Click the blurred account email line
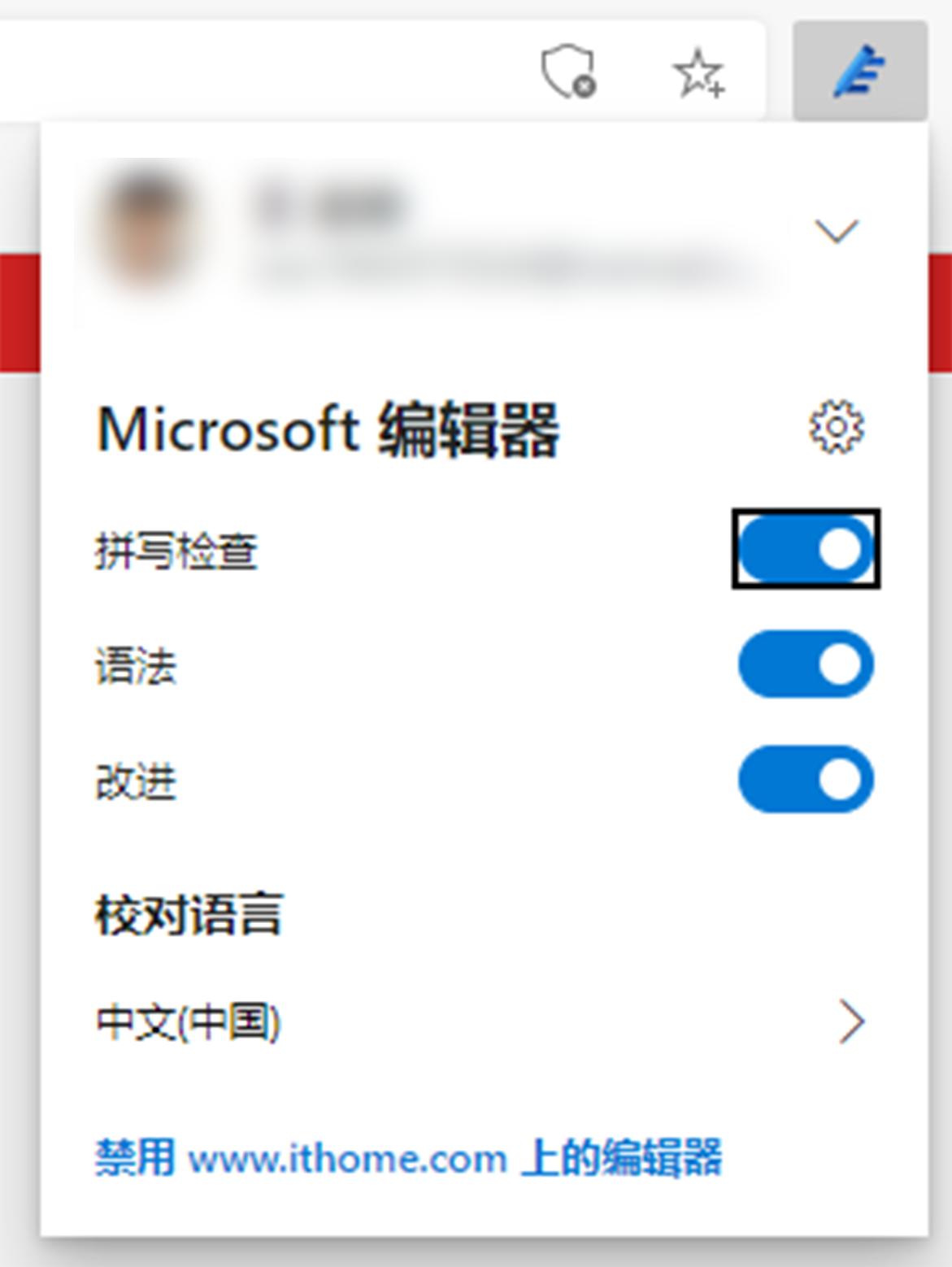This screenshot has height=1267, width=952. 496,268
